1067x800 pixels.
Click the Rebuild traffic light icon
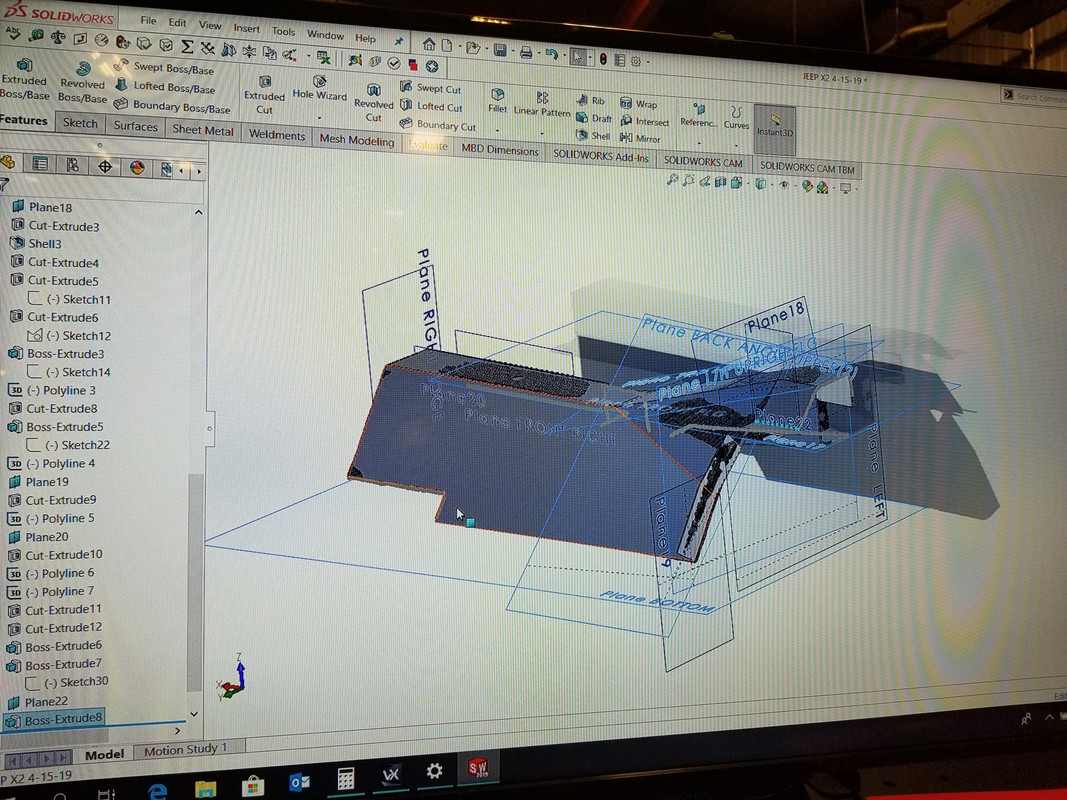[602, 59]
